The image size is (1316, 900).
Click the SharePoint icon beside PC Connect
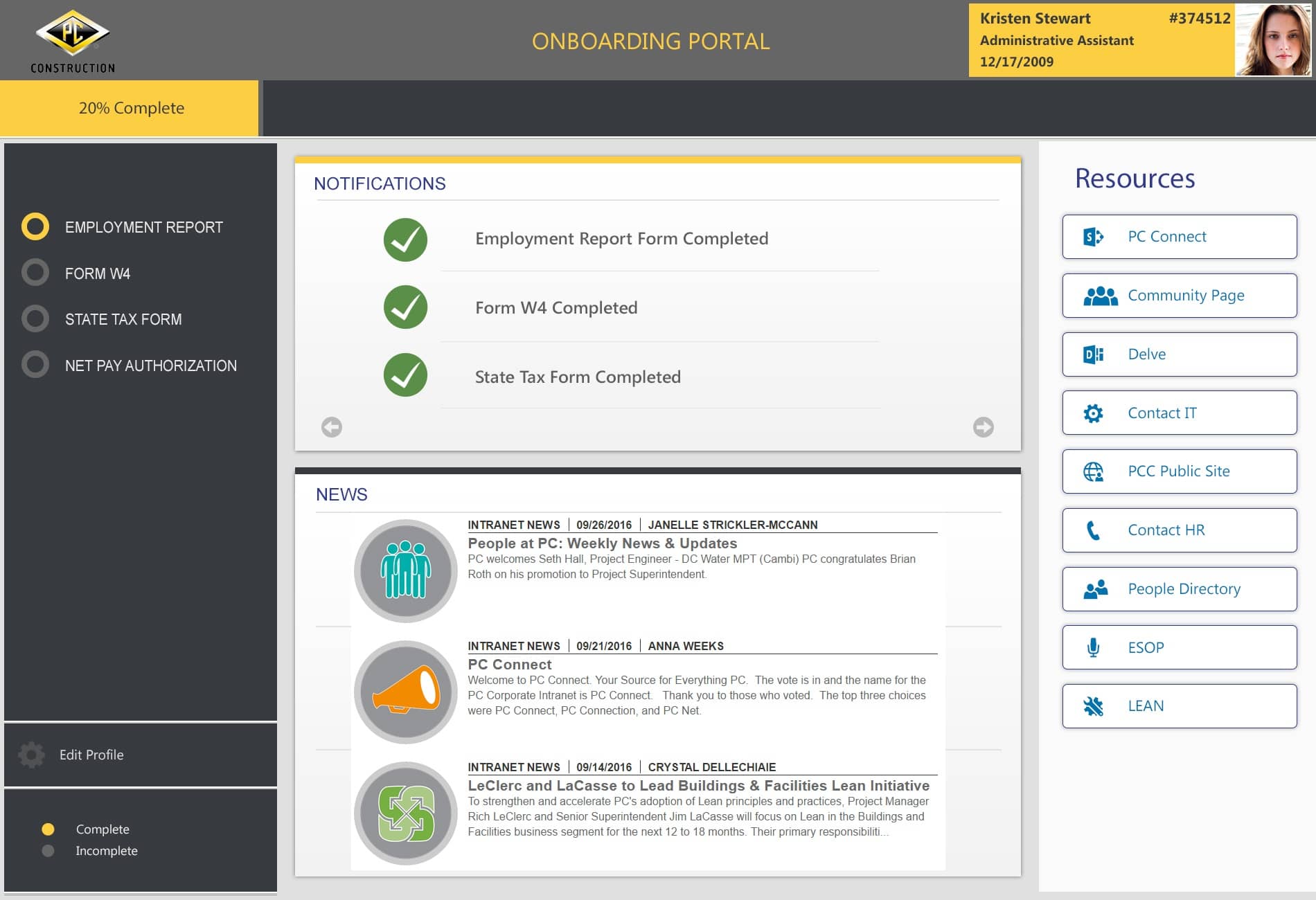point(1093,237)
